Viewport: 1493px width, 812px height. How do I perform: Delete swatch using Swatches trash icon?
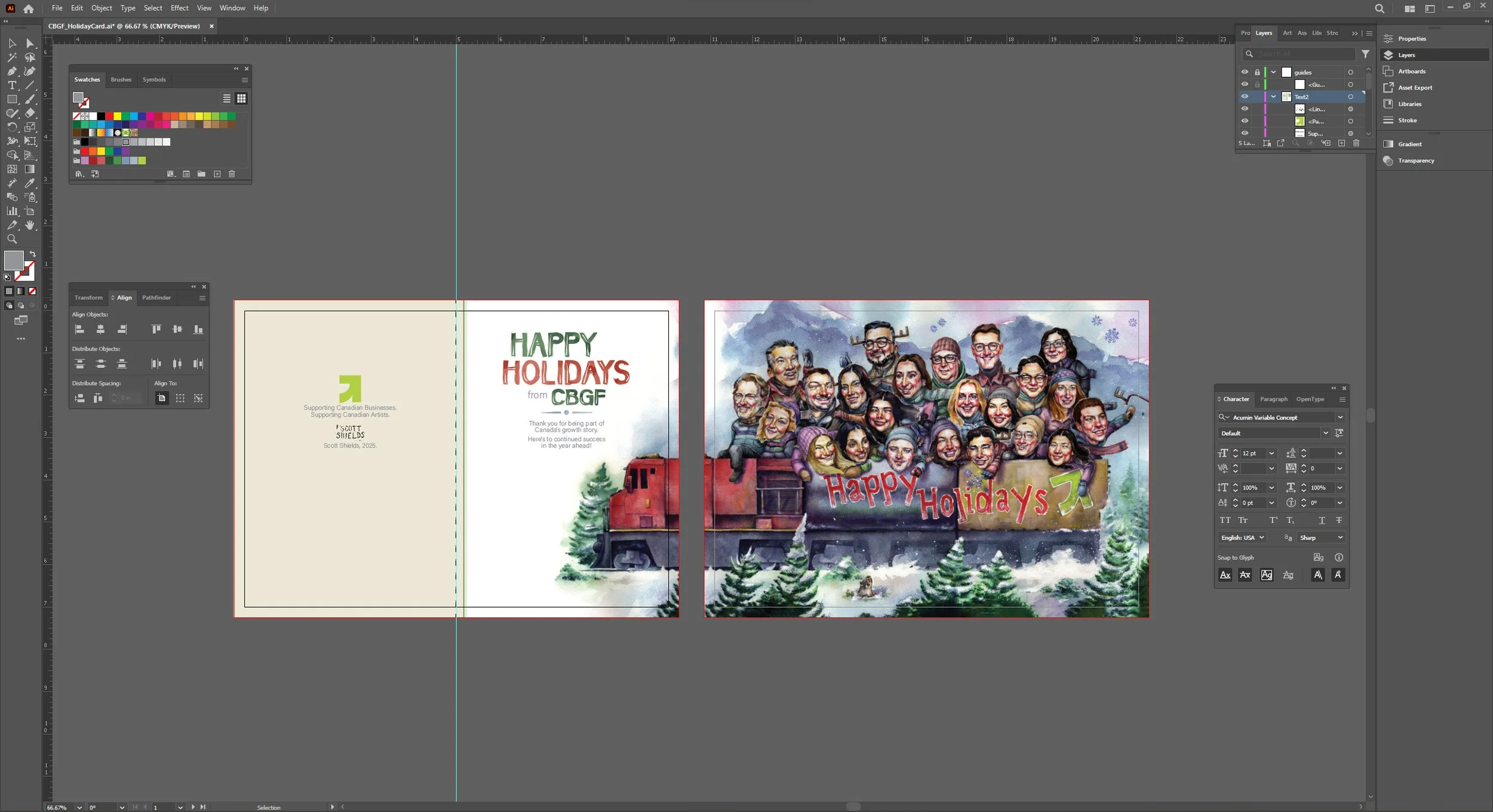point(232,174)
